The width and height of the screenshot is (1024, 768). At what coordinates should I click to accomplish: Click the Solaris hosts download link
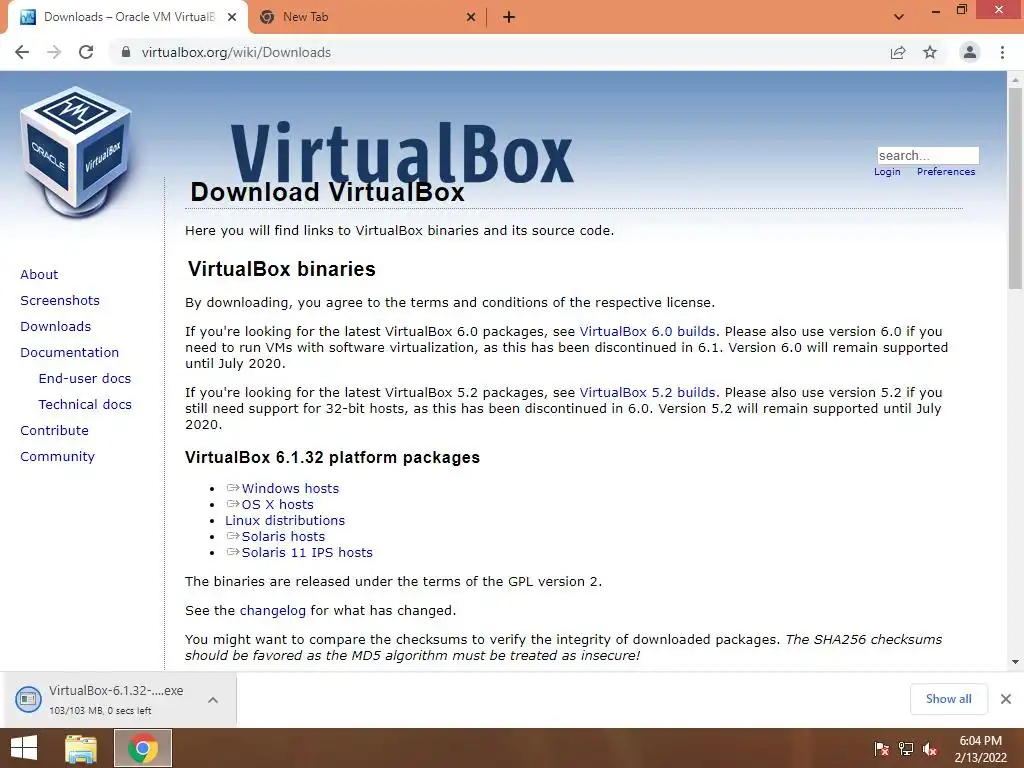click(283, 536)
